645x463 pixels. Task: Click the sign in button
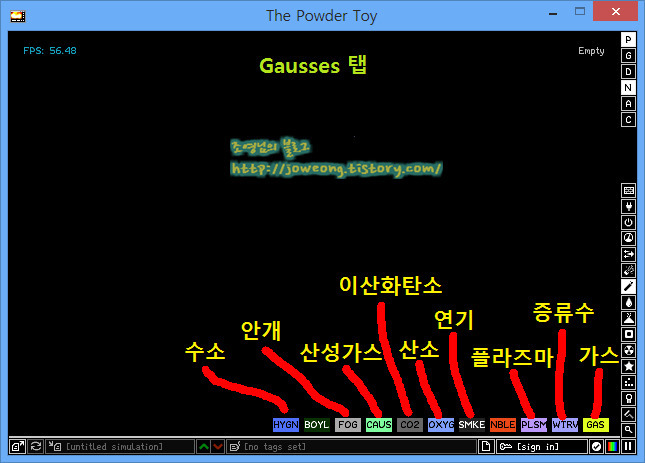(x=542, y=447)
